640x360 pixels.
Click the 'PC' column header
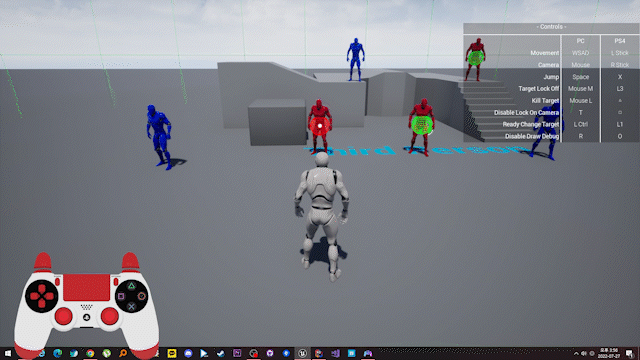point(580,41)
